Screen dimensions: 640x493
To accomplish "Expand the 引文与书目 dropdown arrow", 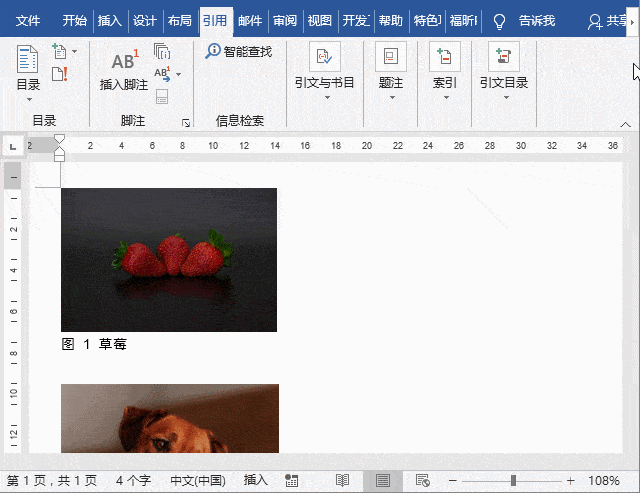I will coord(327,98).
